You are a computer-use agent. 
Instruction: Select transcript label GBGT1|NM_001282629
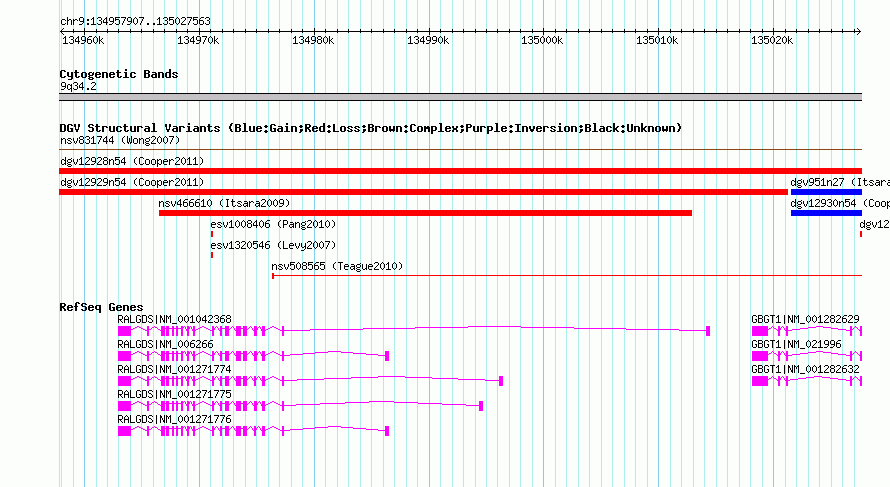click(805, 320)
